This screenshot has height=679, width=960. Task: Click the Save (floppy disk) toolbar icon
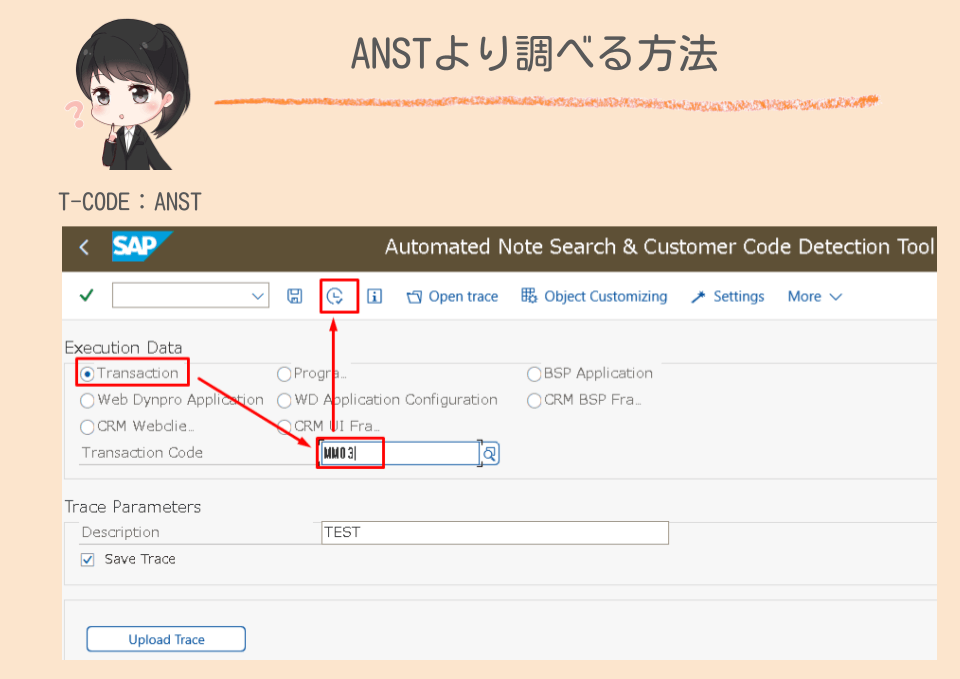(x=294, y=296)
